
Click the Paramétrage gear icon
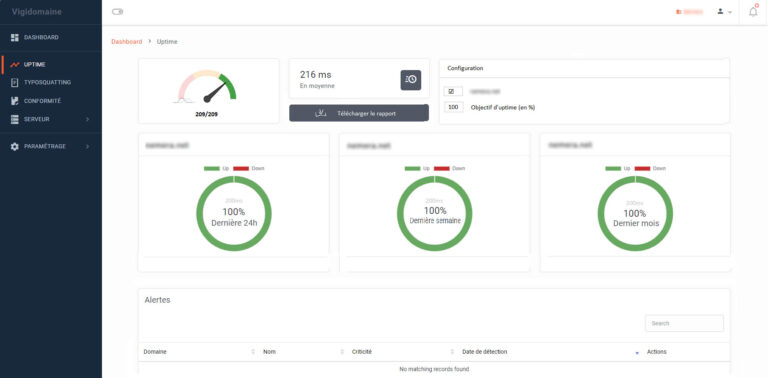(14, 146)
